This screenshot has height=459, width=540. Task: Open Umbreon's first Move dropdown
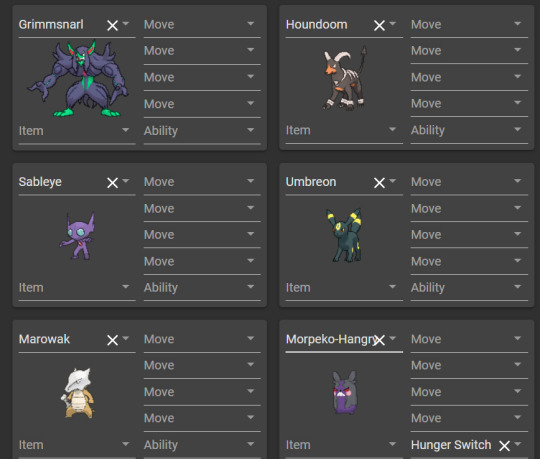pos(469,182)
